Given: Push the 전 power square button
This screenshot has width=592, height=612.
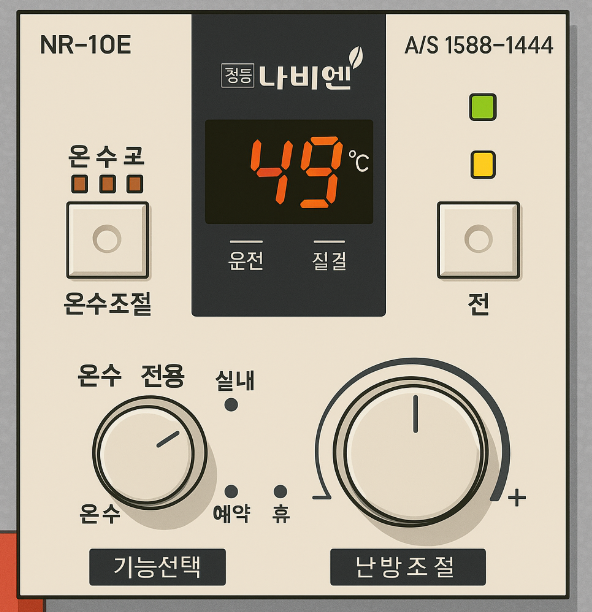Looking at the screenshot, I should [478, 240].
